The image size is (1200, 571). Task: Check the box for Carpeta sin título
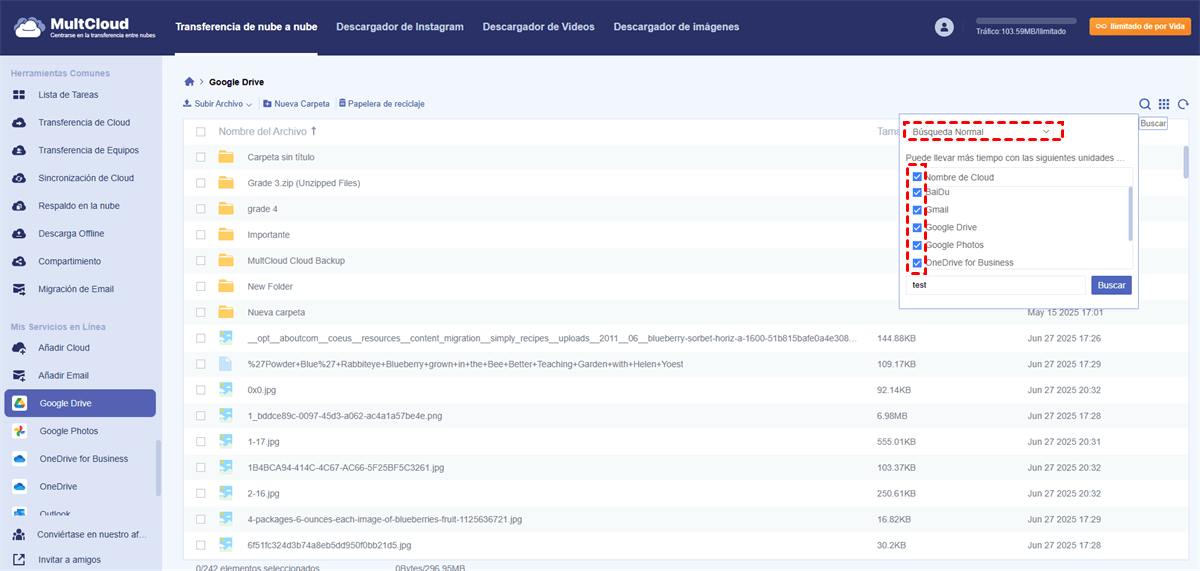(201, 157)
